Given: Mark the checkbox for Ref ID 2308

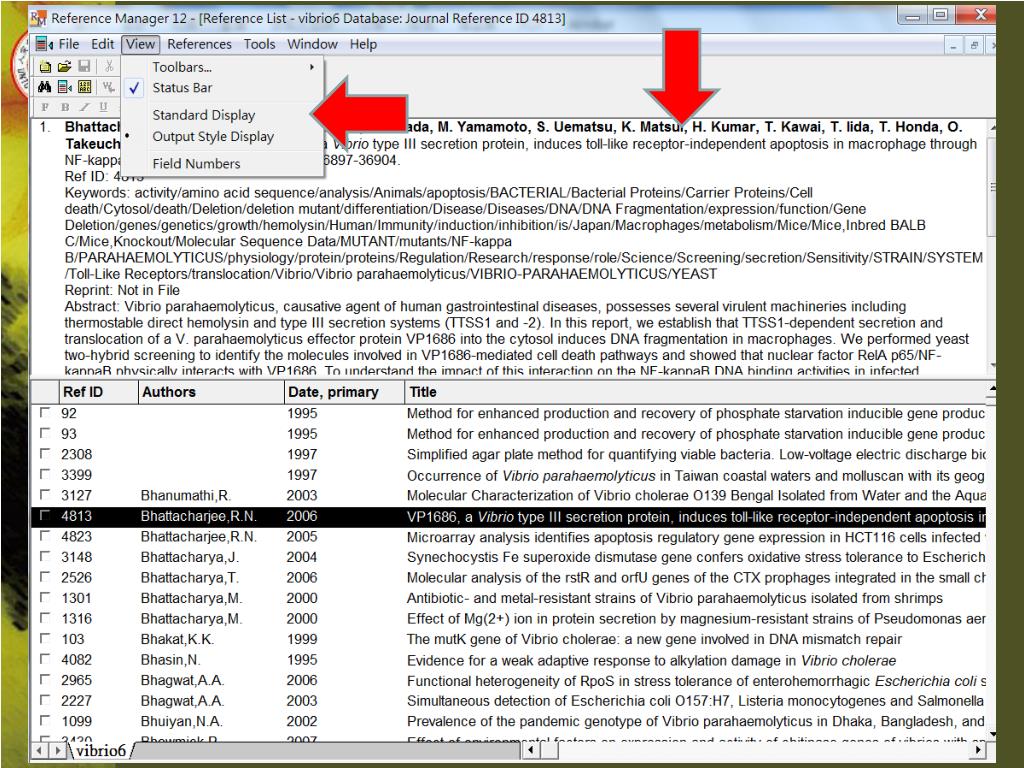Looking at the screenshot, I should point(44,453).
